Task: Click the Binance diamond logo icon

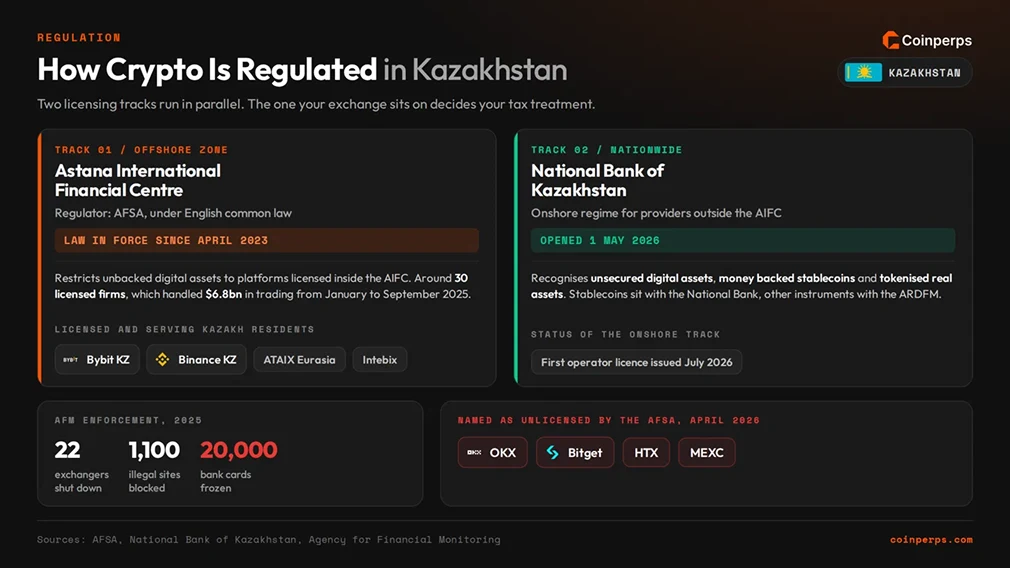Action: [x=162, y=360]
